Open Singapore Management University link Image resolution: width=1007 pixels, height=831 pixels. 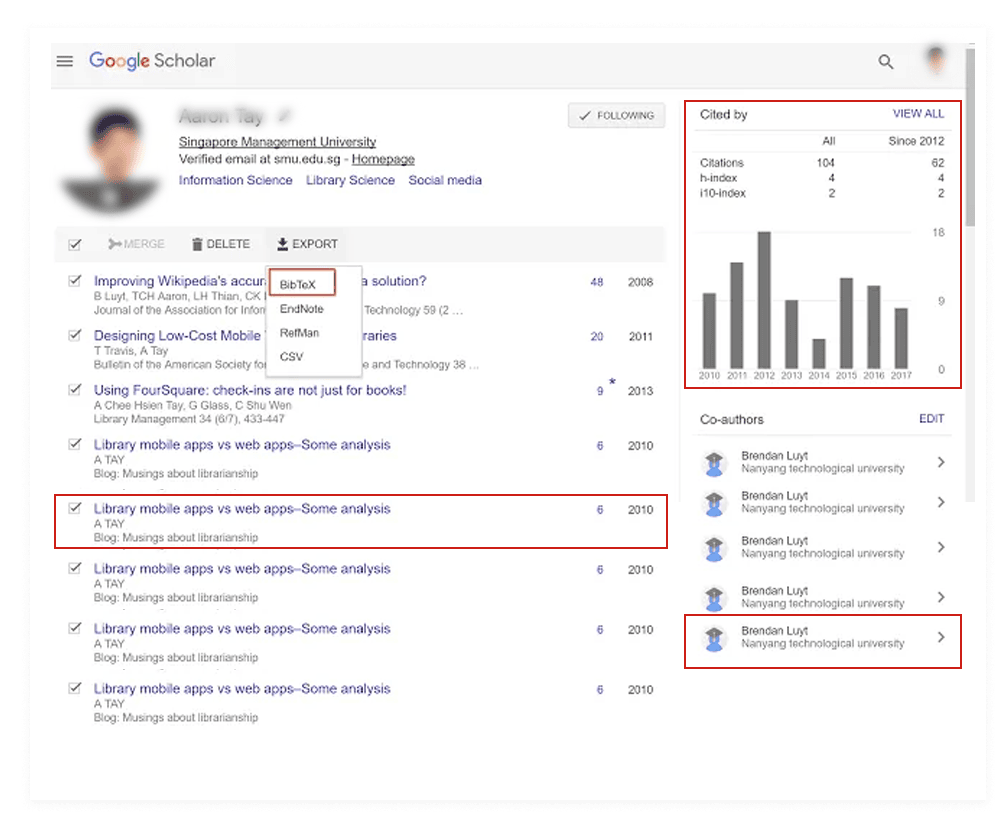(x=277, y=141)
